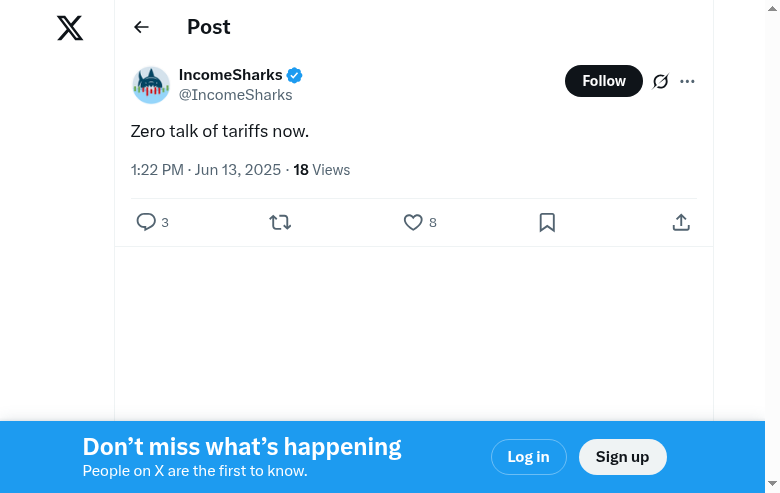
Task: Go back using the arrow icon
Action: [141, 28]
